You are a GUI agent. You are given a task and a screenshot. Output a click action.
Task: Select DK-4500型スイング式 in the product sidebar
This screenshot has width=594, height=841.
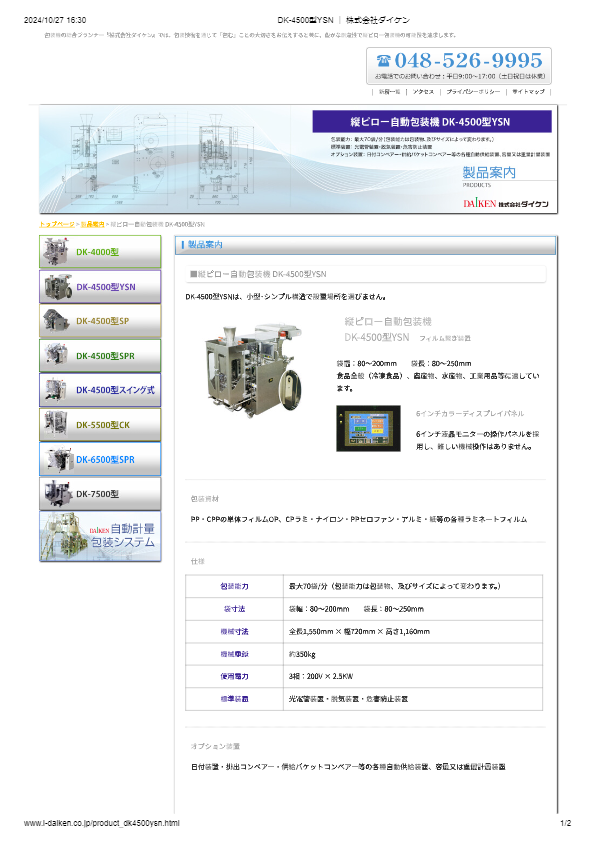pyautogui.click(x=100, y=390)
